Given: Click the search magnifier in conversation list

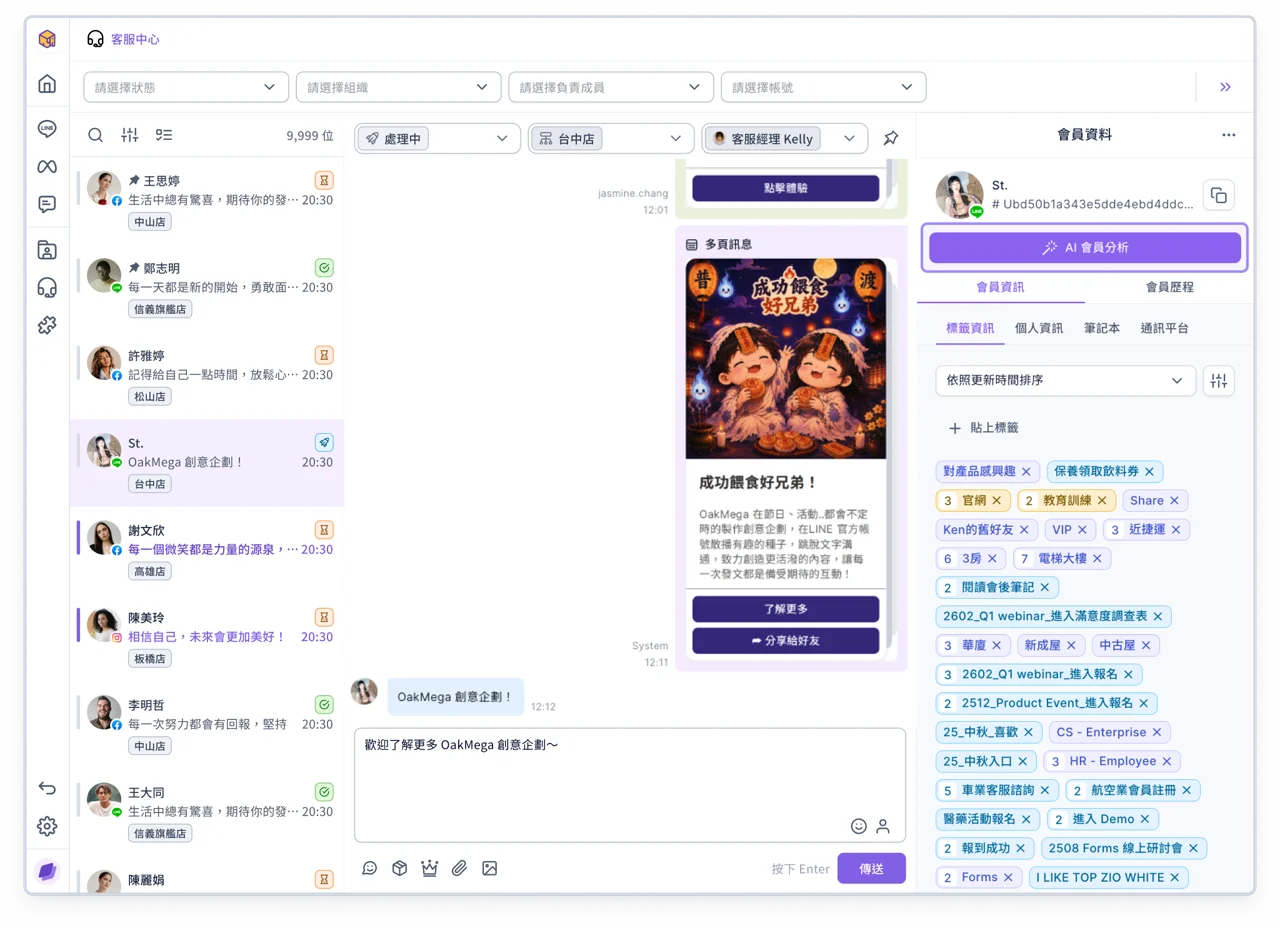Looking at the screenshot, I should [x=95, y=135].
